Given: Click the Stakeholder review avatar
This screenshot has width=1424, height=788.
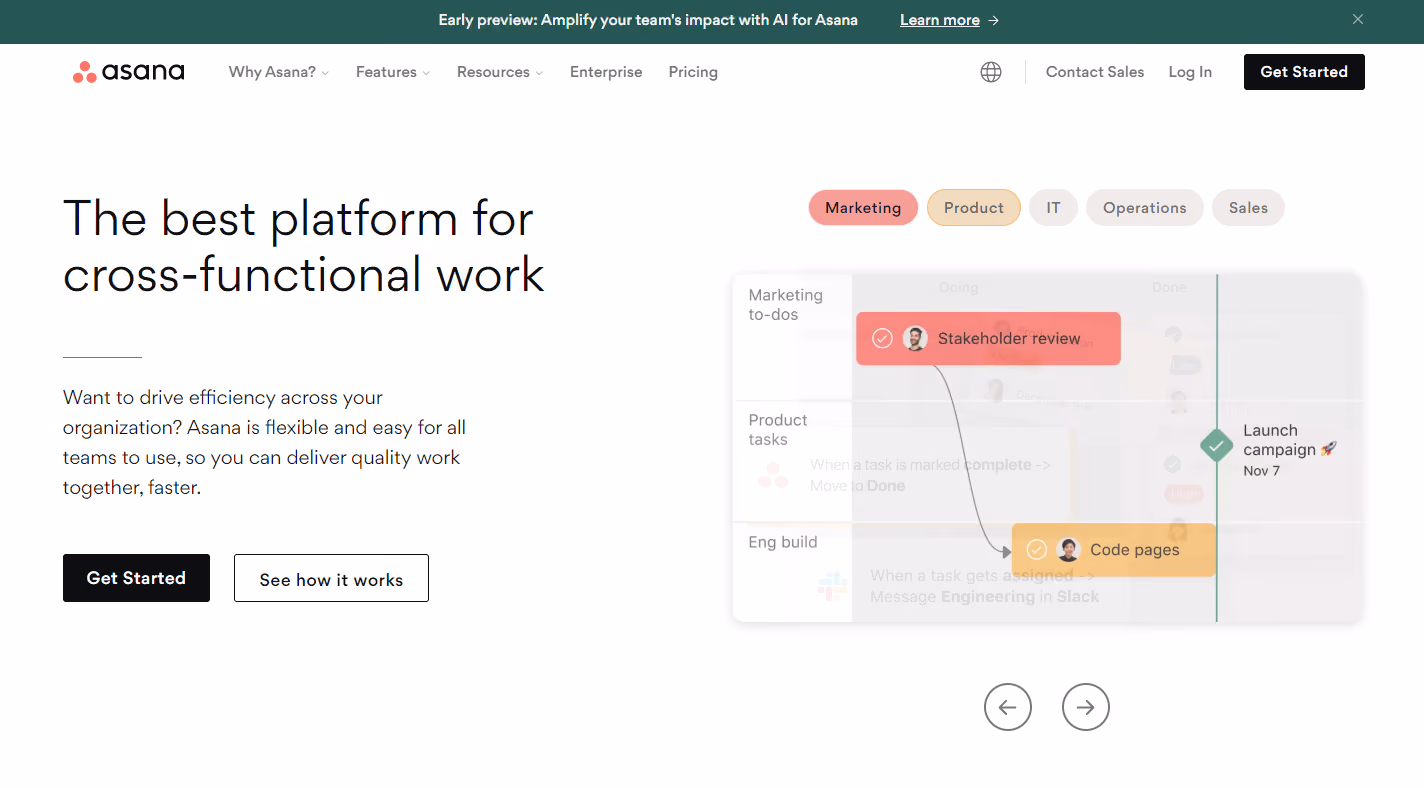Looking at the screenshot, I should tap(915, 338).
